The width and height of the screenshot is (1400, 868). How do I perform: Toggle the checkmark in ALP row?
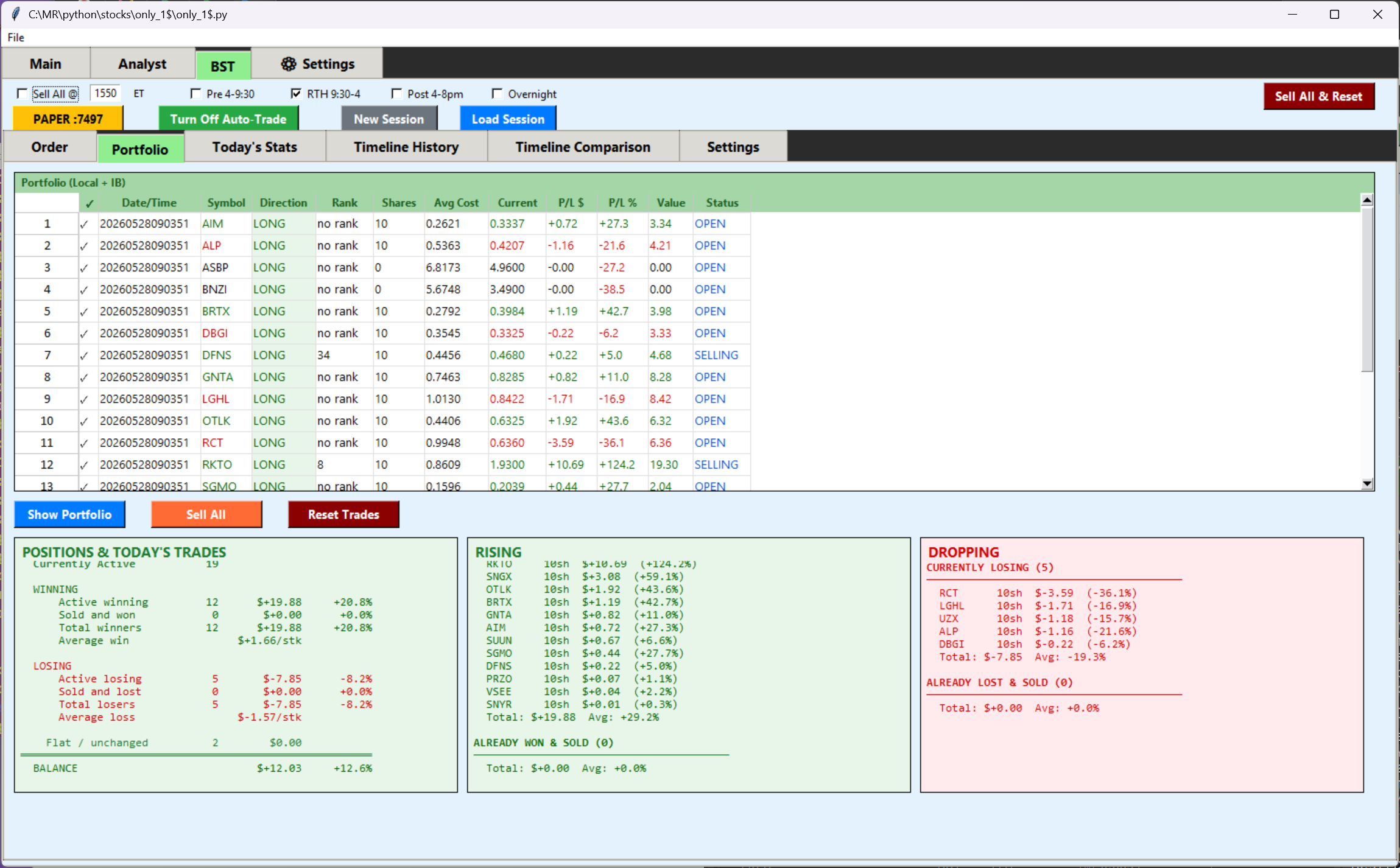84,246
